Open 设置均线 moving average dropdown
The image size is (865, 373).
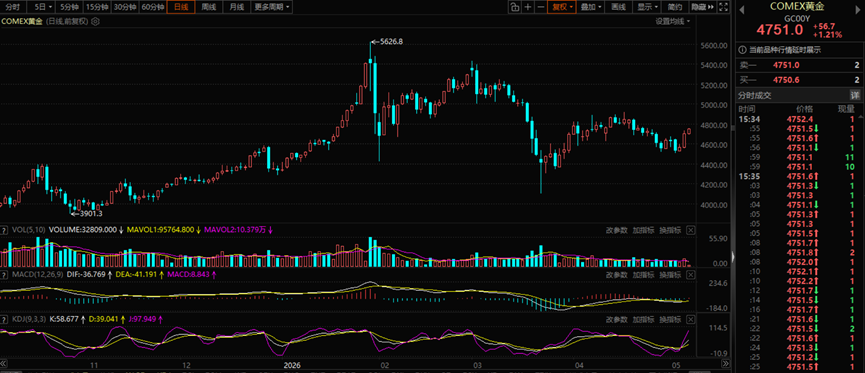pos(672,22)
